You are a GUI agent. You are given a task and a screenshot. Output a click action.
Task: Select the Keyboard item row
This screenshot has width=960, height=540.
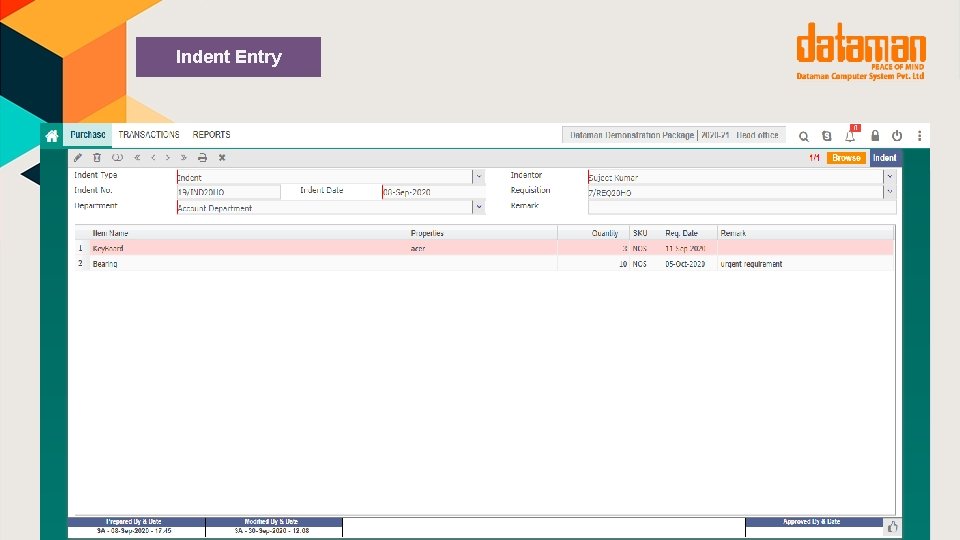(484, 249)
